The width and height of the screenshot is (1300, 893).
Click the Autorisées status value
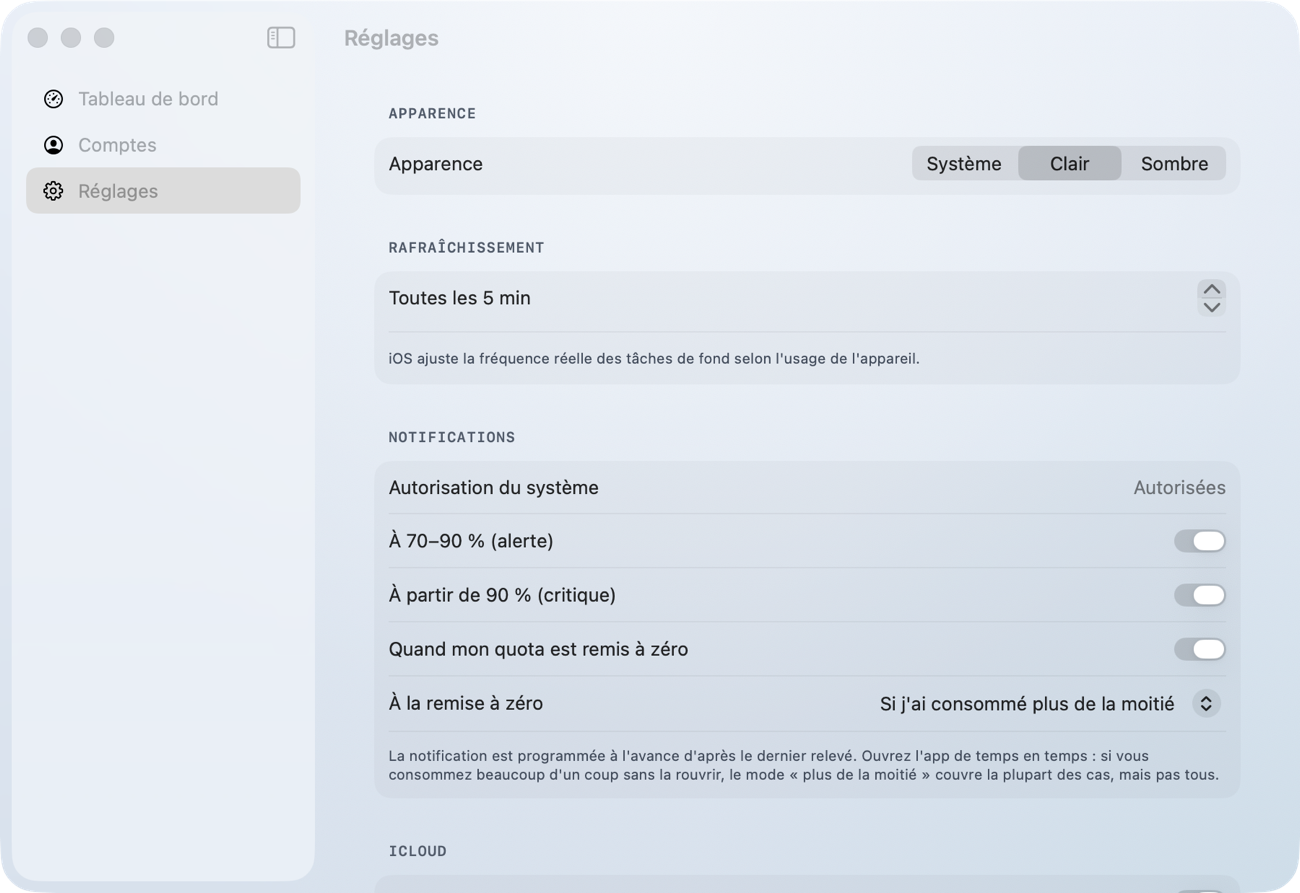coord(1179,488)
